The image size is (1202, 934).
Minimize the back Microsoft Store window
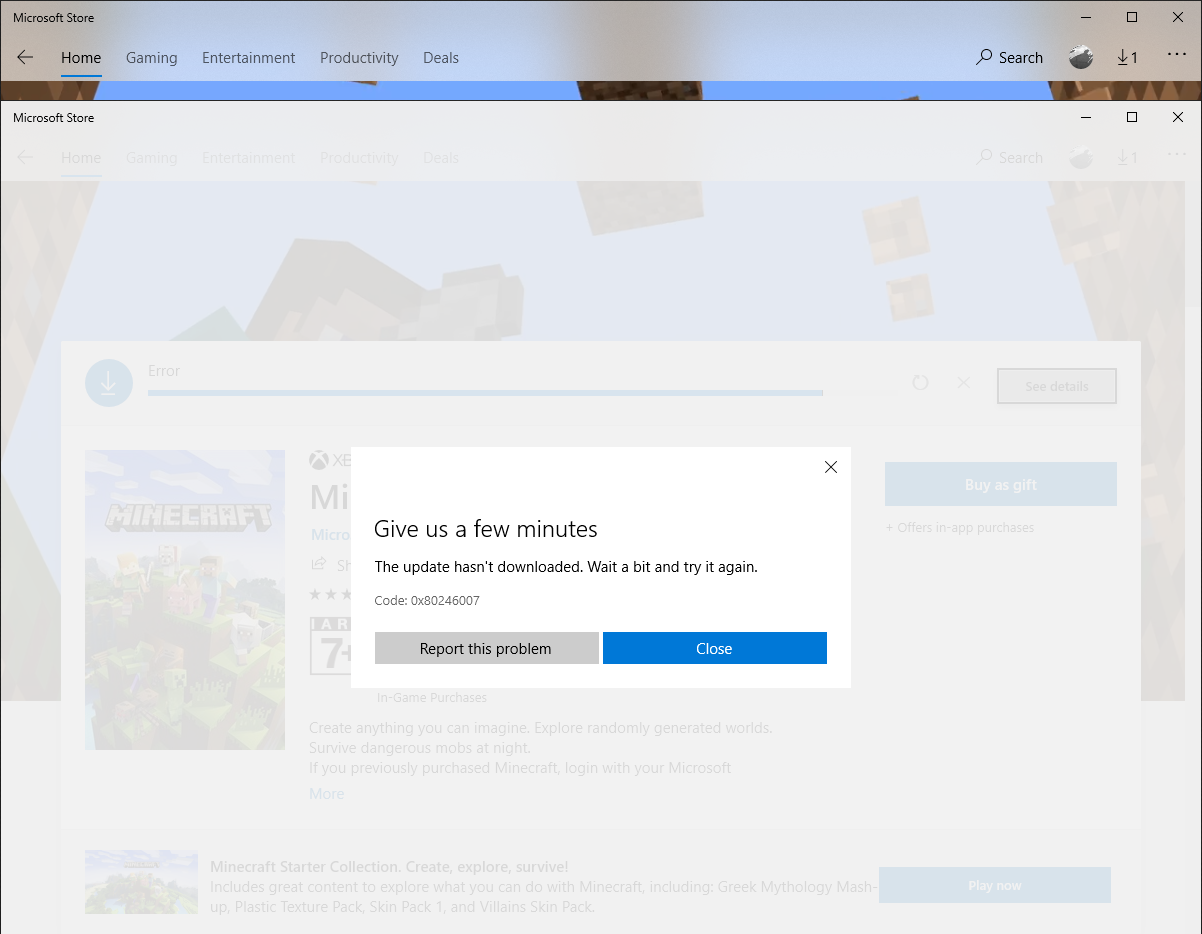tap(1086, 17)
